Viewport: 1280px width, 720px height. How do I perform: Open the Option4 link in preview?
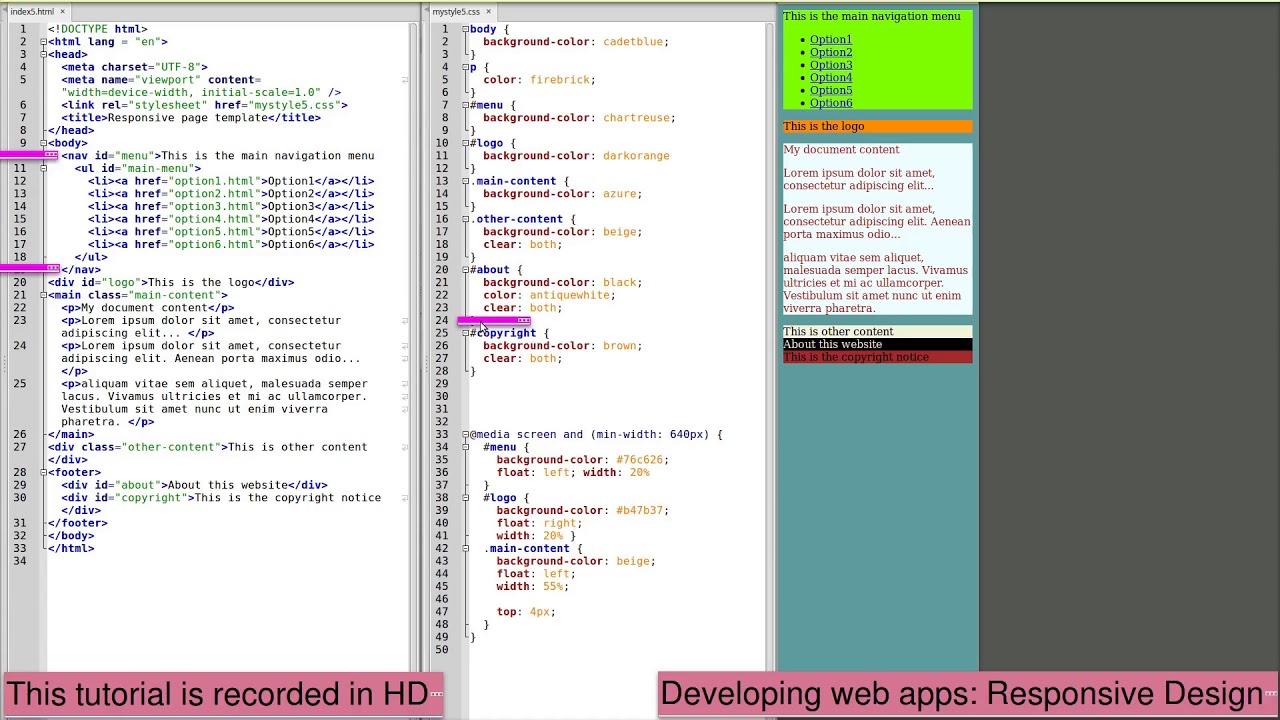pos(831,77)
